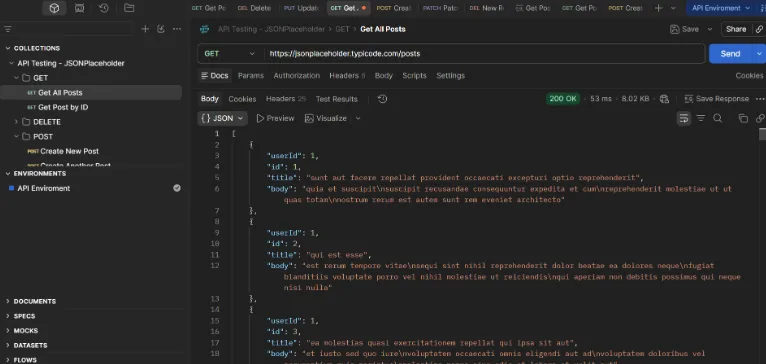Image resolution: width=766 pixels, height=364 pixels.
Task: Click the response history clock icon
Action: tap(383, 99)
